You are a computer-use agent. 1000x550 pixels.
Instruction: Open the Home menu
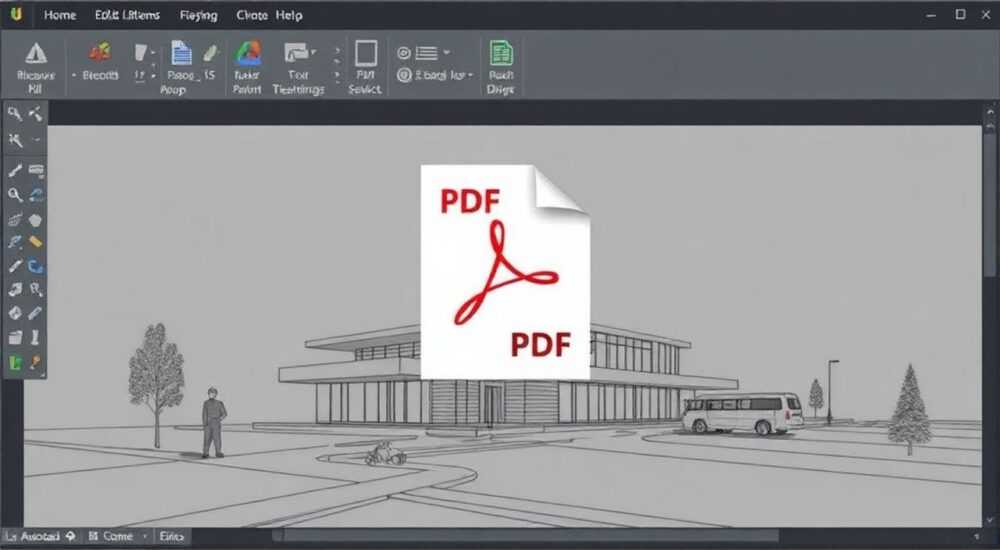[60, 15]
